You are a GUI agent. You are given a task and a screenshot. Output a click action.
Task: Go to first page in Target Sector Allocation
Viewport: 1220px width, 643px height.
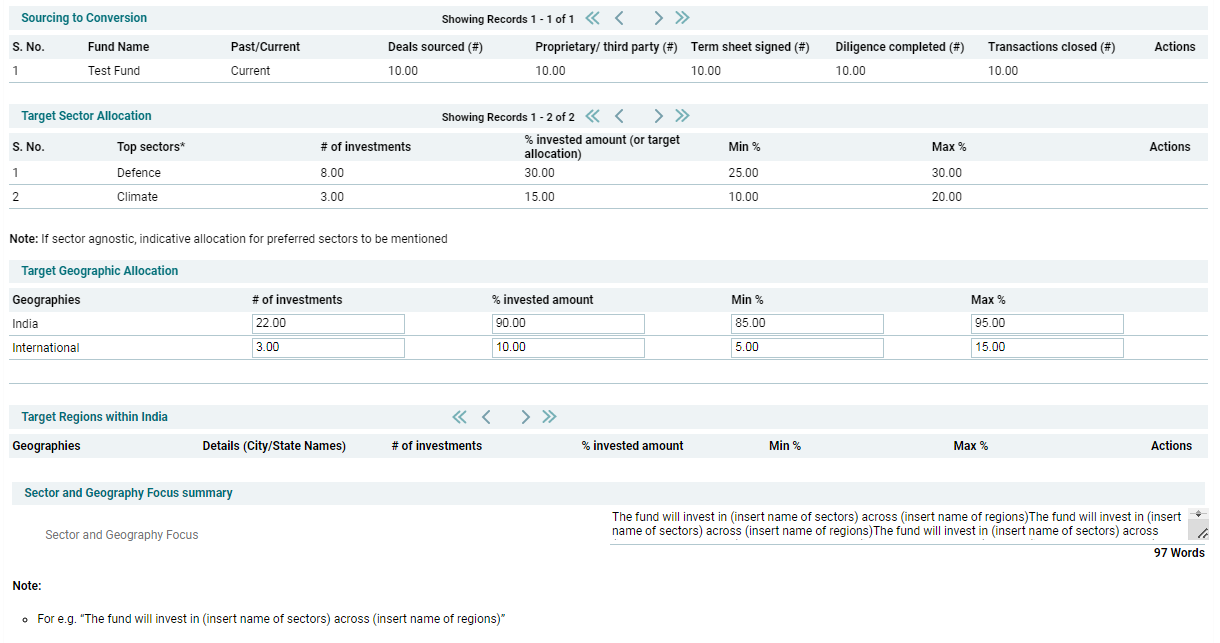click(593, 116)
